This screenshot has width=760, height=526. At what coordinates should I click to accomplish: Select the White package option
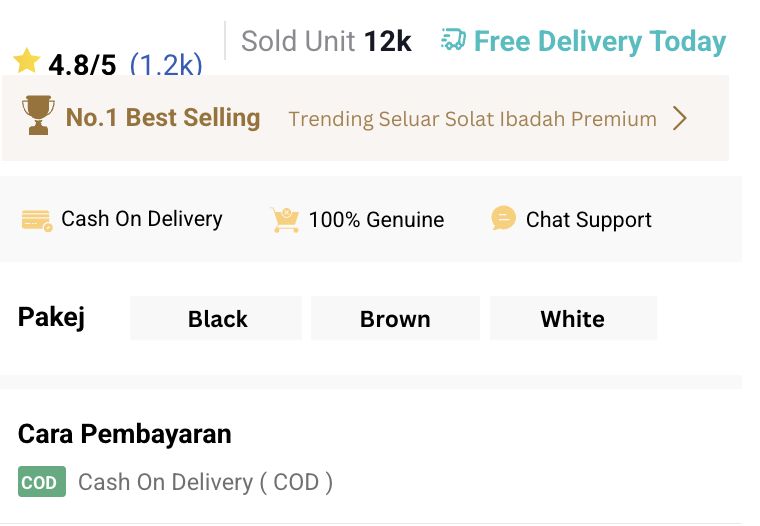(572, 319)
